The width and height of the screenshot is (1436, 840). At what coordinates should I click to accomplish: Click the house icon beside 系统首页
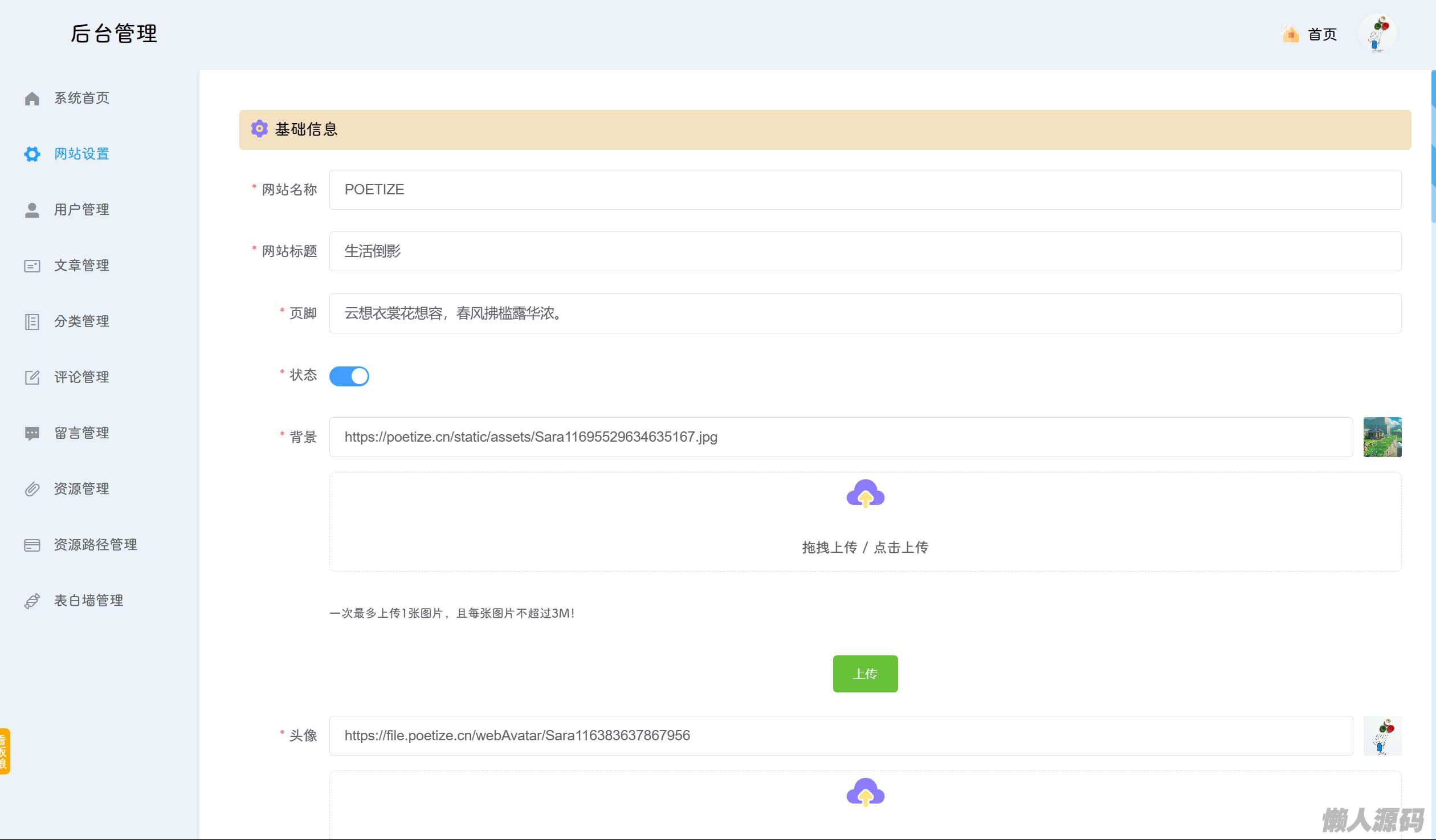pos(32,99)
